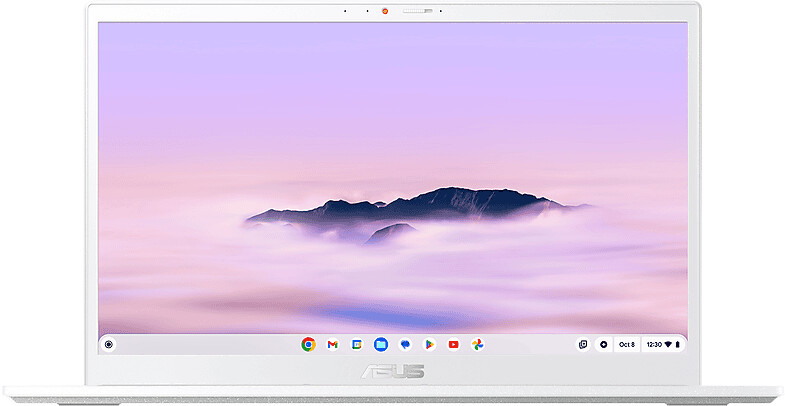
Task: Open the Files app
Action: pyautogui.click(x=381, y=344)
